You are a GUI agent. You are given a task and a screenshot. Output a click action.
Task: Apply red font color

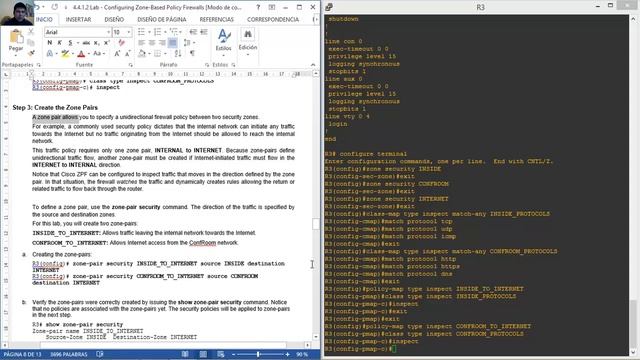click(81, 53)
